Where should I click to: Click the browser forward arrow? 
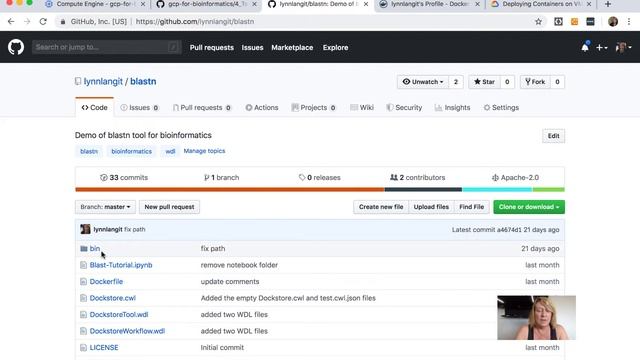click(27, 22)
